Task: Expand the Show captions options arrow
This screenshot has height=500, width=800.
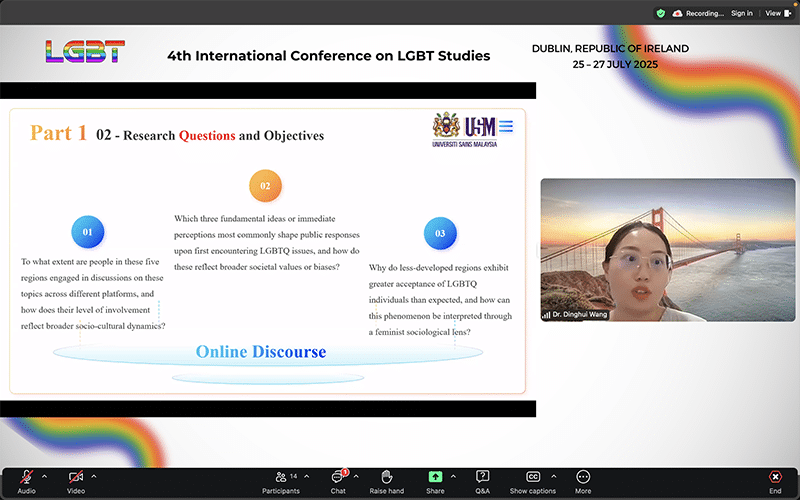Action: tap(554, 477)
